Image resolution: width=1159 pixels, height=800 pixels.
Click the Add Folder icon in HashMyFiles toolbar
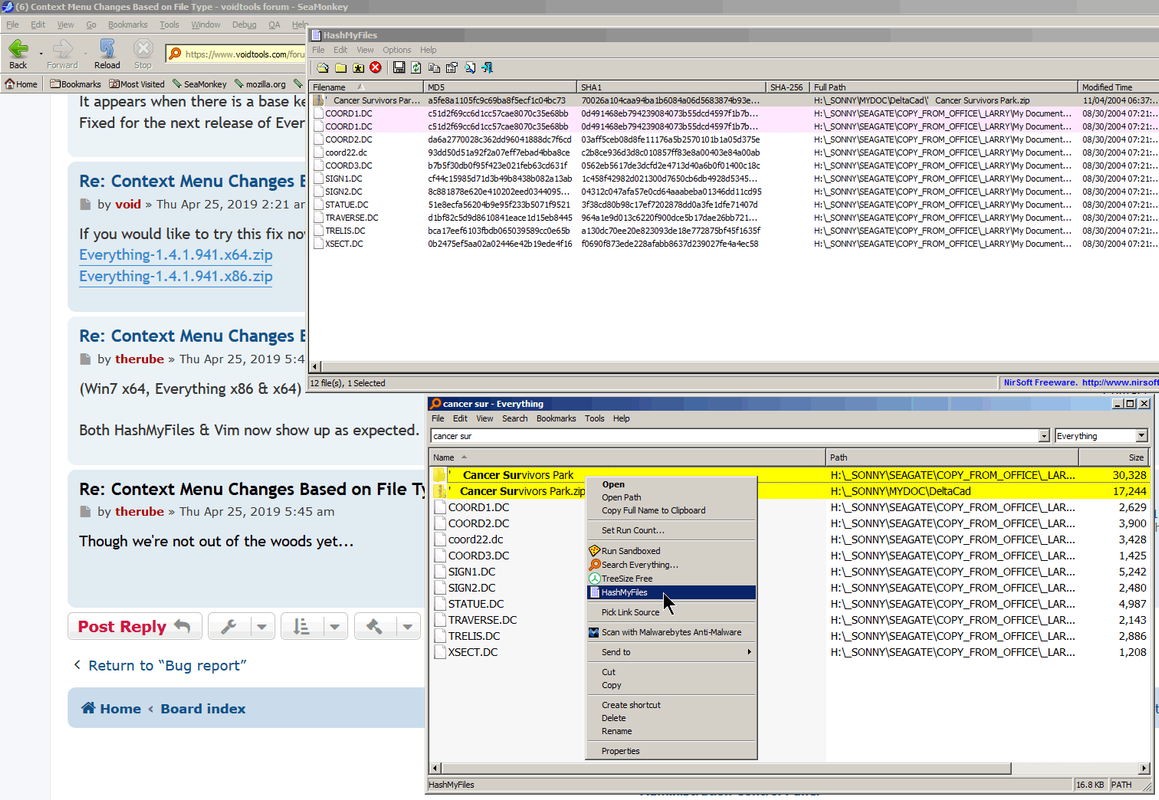point(340,68)
